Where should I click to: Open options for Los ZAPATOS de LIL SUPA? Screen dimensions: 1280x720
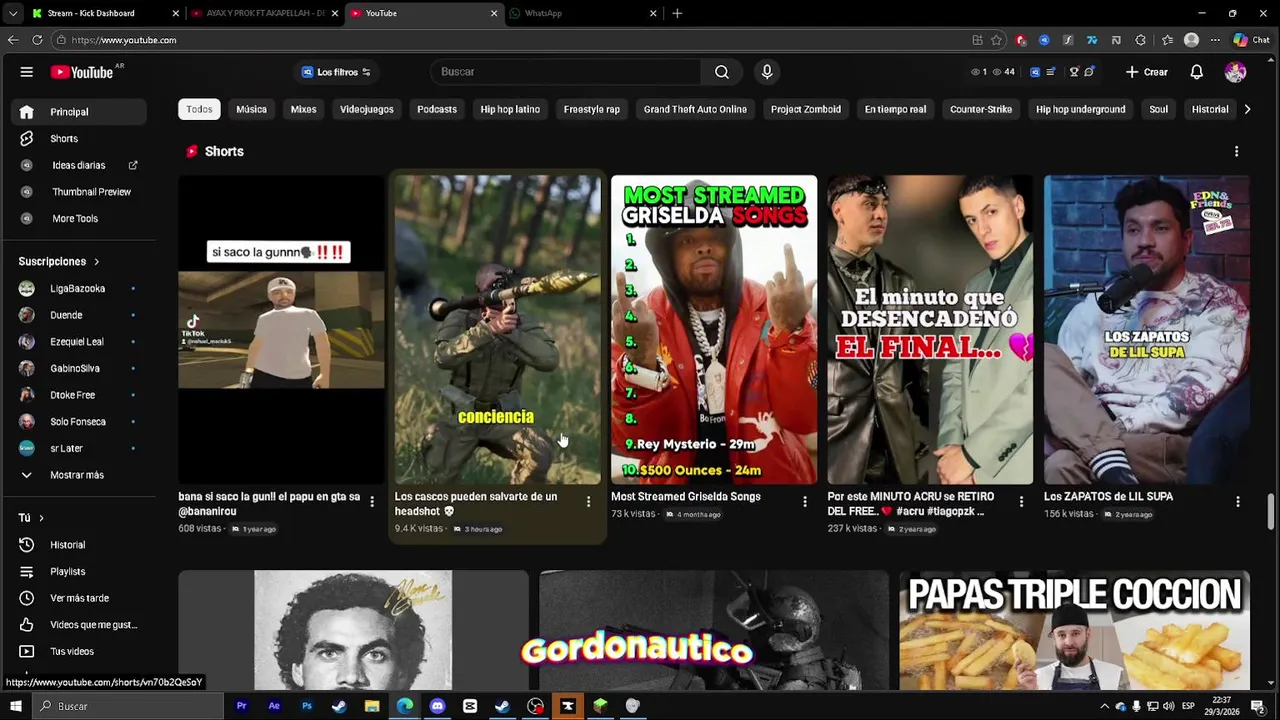pos(1238,502)
